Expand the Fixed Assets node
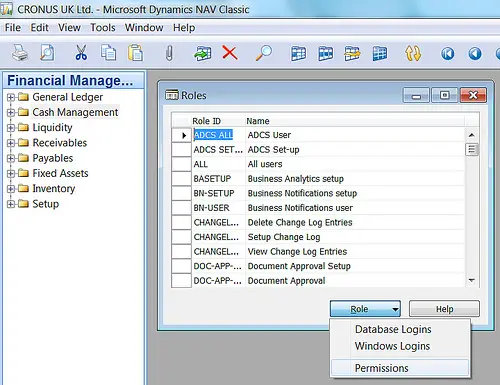 pyautogui.click(x=11, y=173)
